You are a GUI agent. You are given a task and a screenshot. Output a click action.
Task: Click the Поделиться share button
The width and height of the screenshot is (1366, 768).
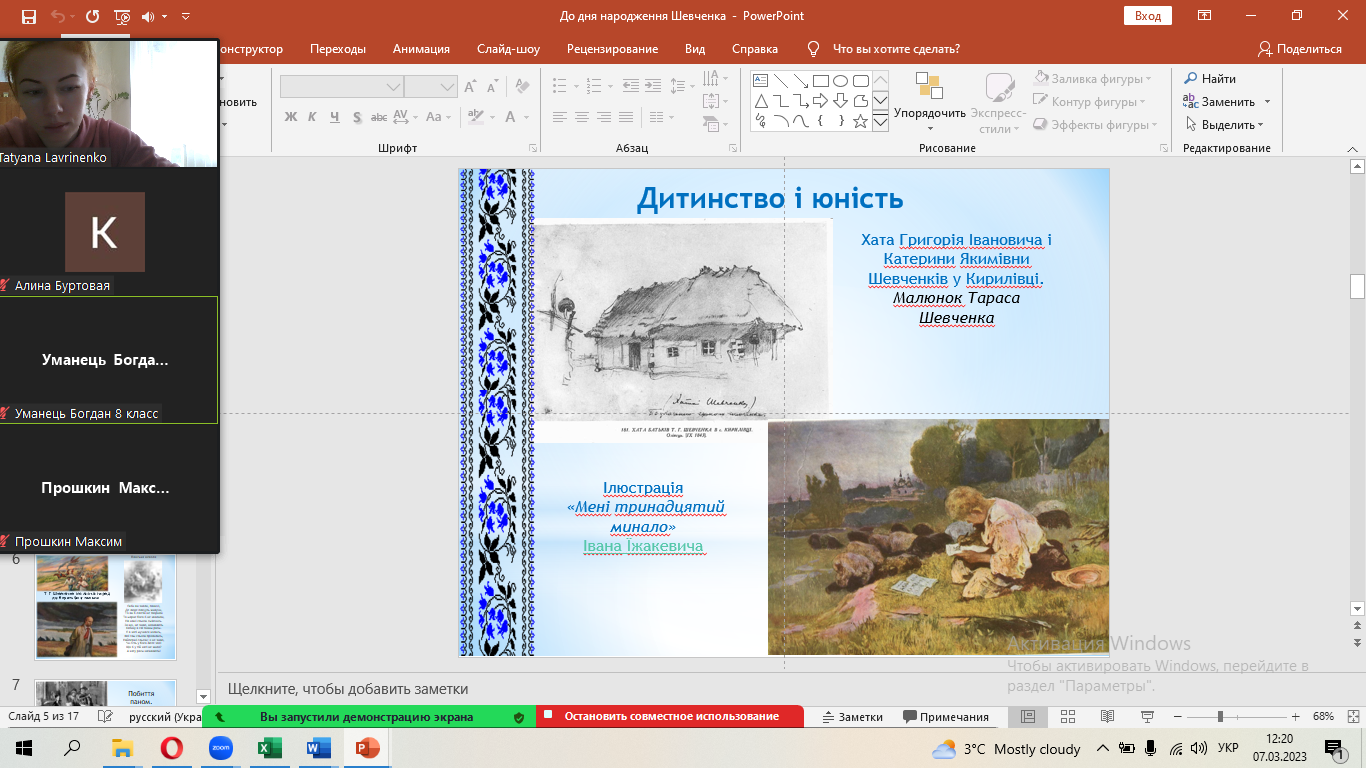[x=1300, y=49]
